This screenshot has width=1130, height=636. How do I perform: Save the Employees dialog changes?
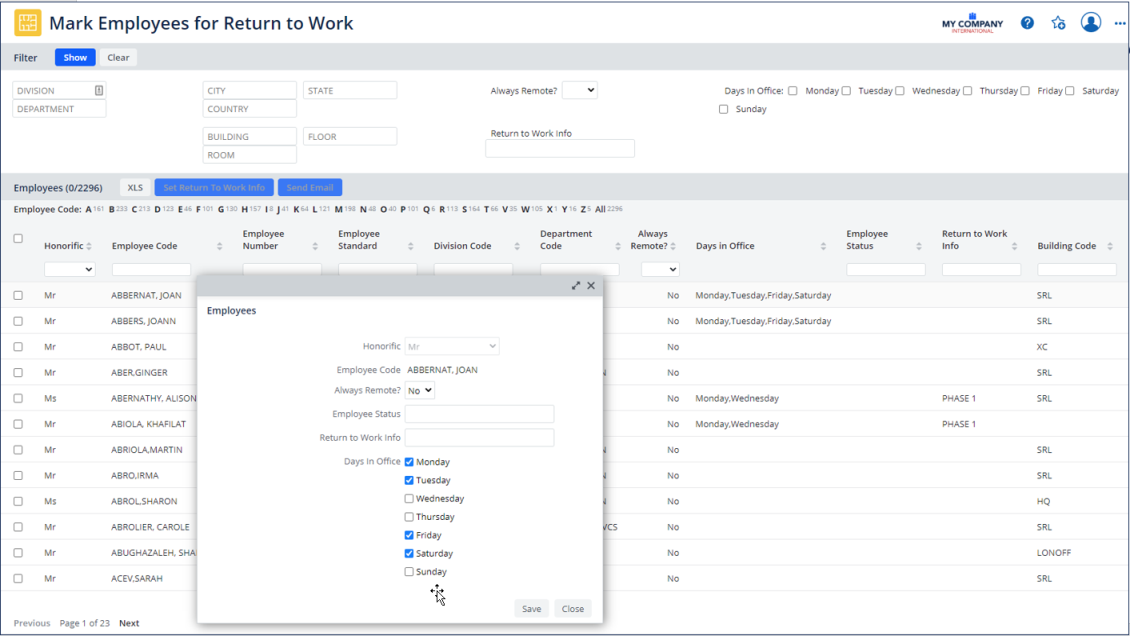531,609
